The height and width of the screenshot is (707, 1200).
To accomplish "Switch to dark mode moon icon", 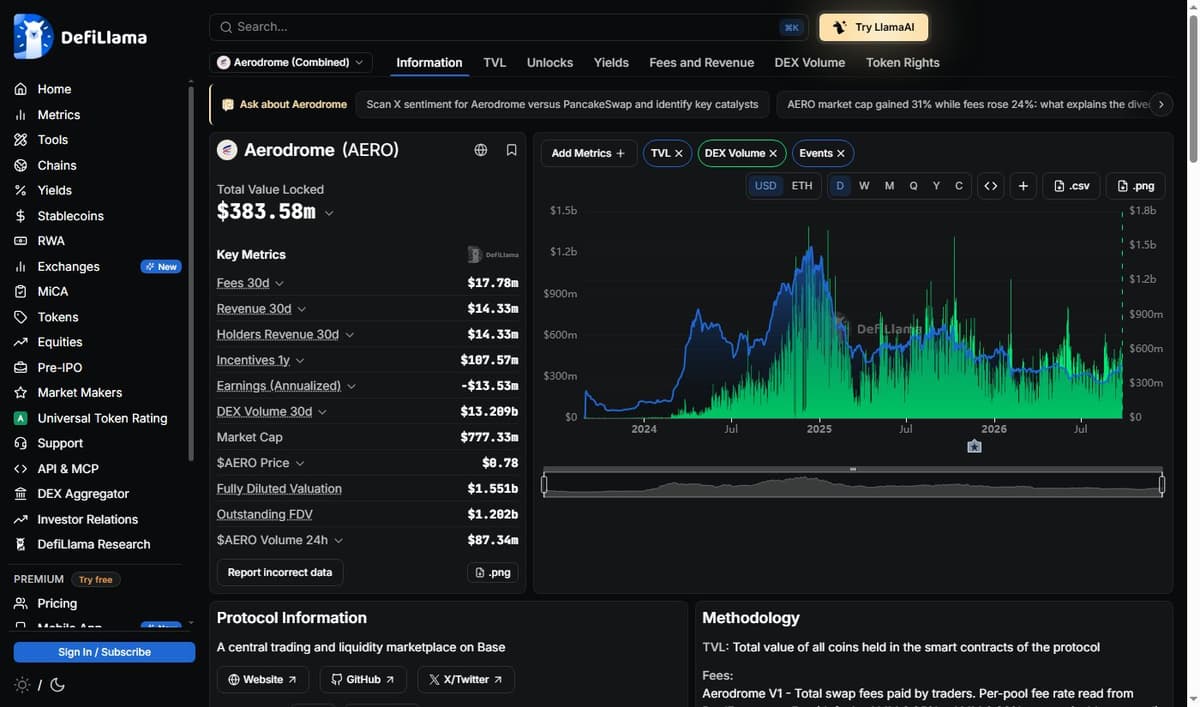I will (57, 685).
